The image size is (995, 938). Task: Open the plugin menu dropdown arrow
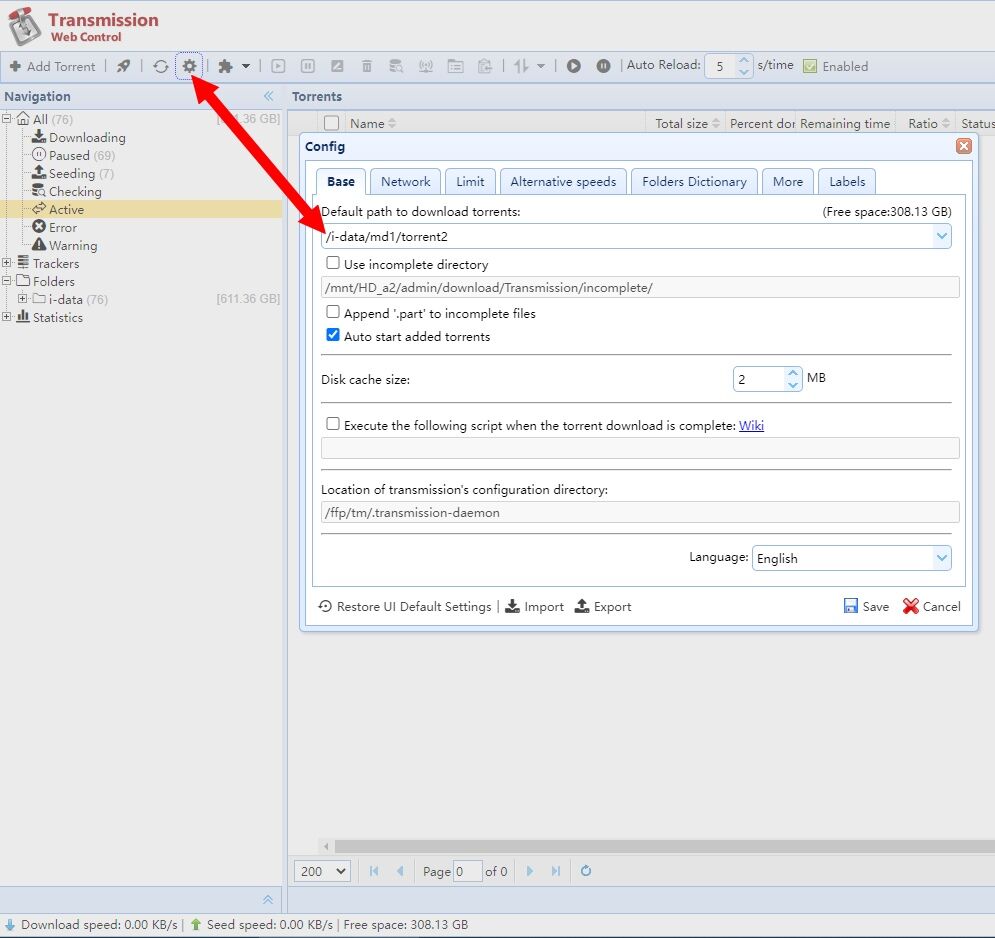(x=246, y=66)
